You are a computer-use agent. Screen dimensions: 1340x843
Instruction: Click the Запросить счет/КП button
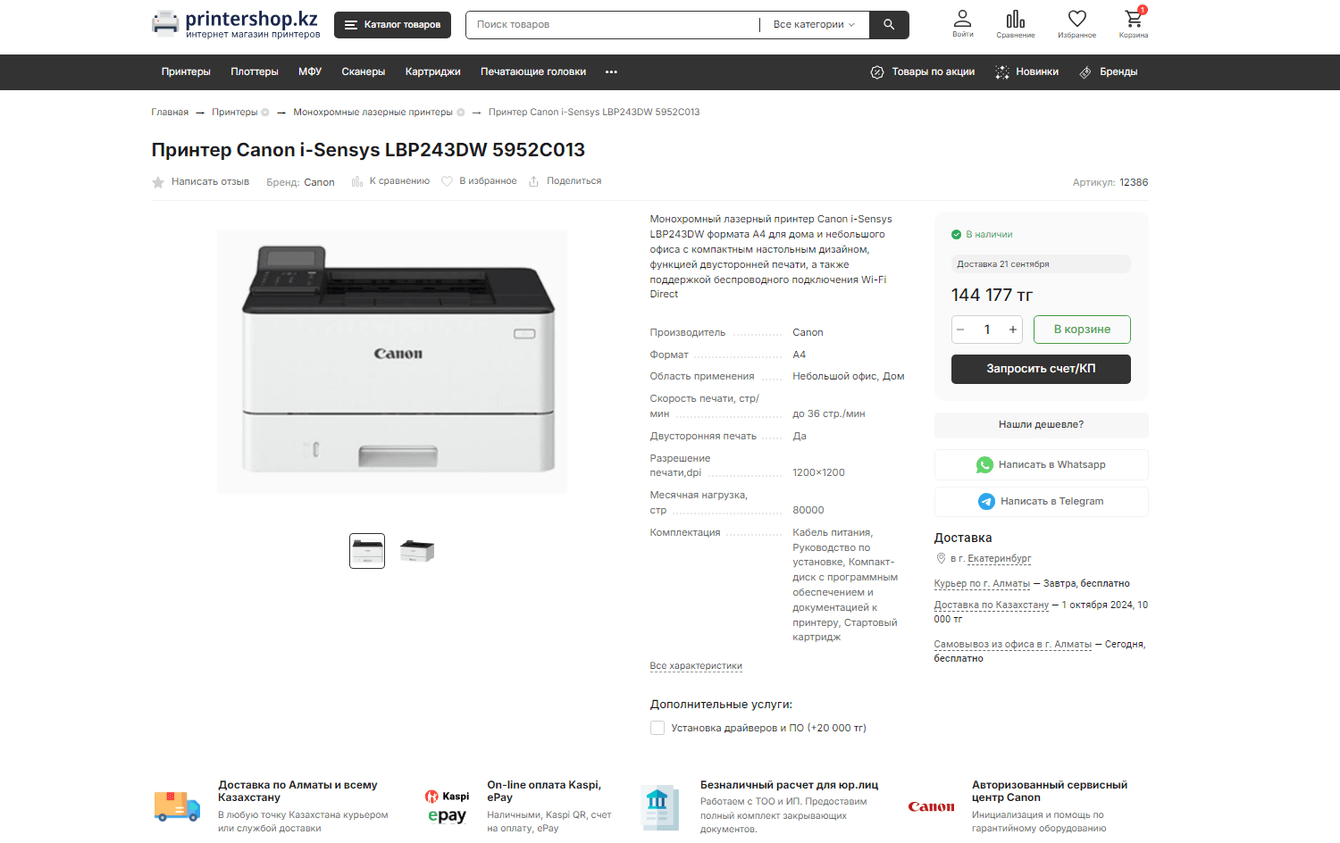pyautogui.click(x=1041, y=369)
